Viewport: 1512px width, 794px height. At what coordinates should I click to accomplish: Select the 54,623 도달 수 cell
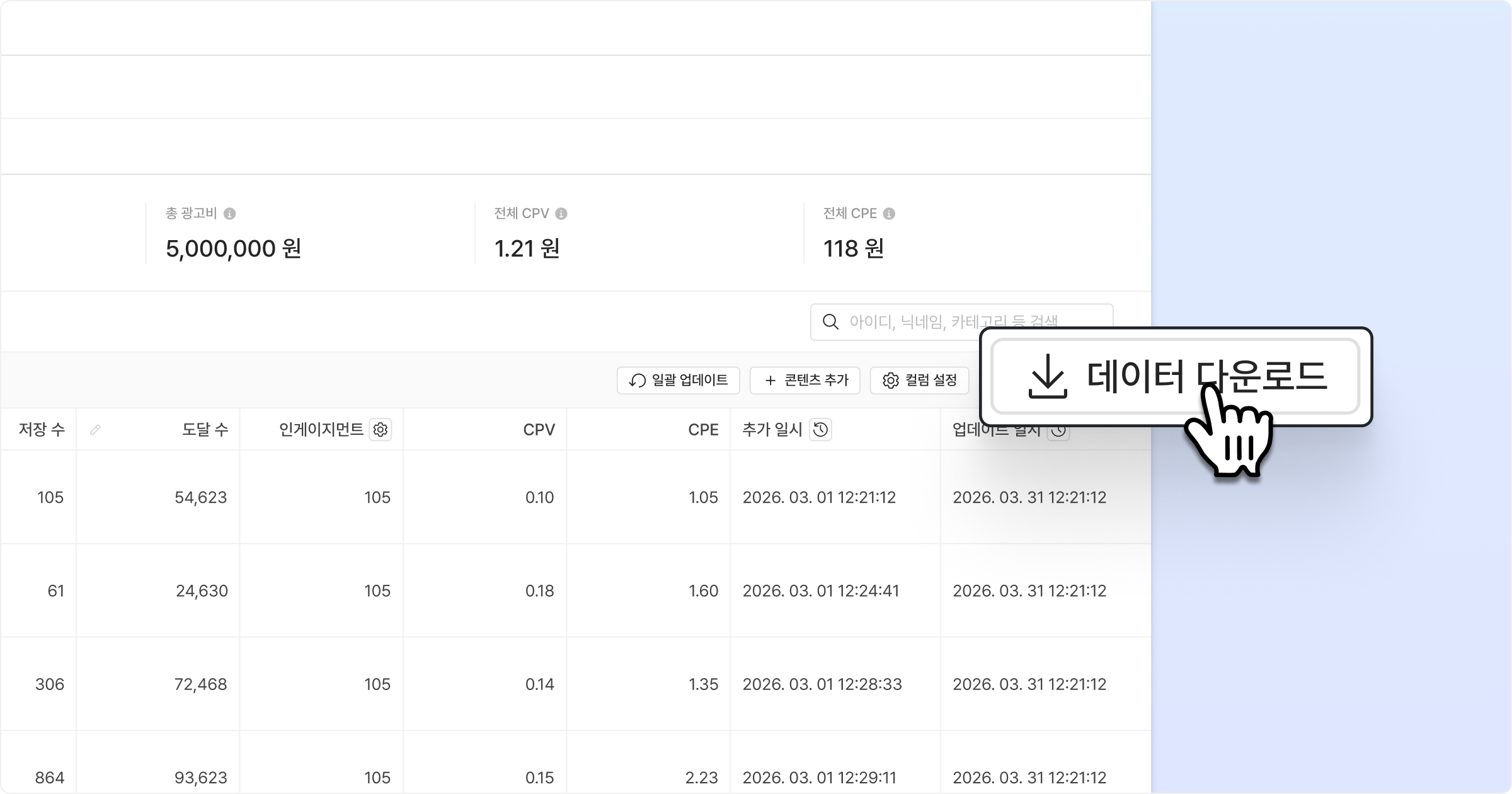(x=200, y=497)
